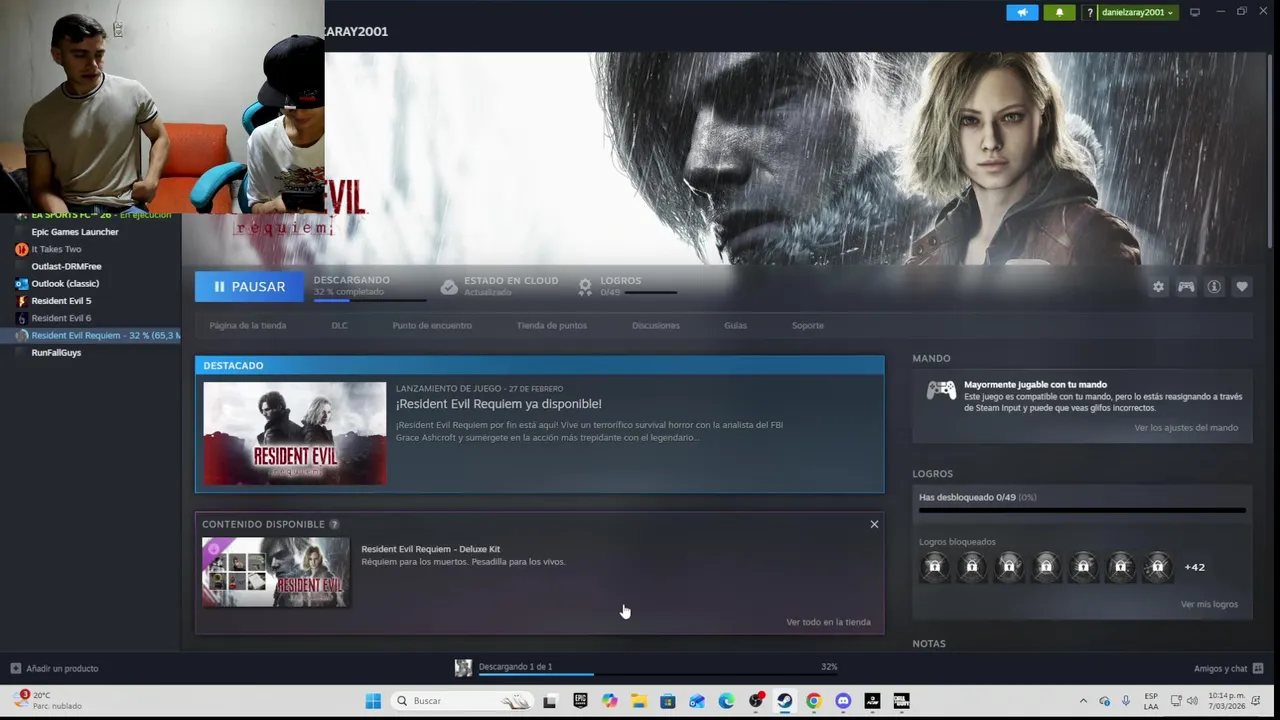
Task: Select Outlast-DRMFree in library
Action: point(66,266)
